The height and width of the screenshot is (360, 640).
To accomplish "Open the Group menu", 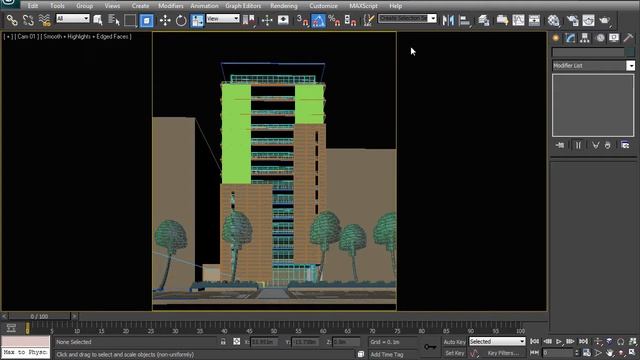I will pos(84,6).
